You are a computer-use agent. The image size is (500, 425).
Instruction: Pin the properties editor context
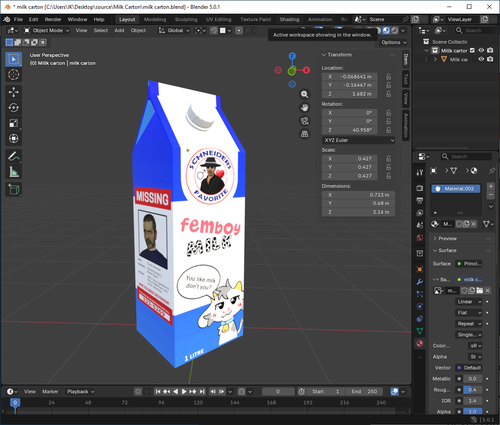(x=492, y=171)
